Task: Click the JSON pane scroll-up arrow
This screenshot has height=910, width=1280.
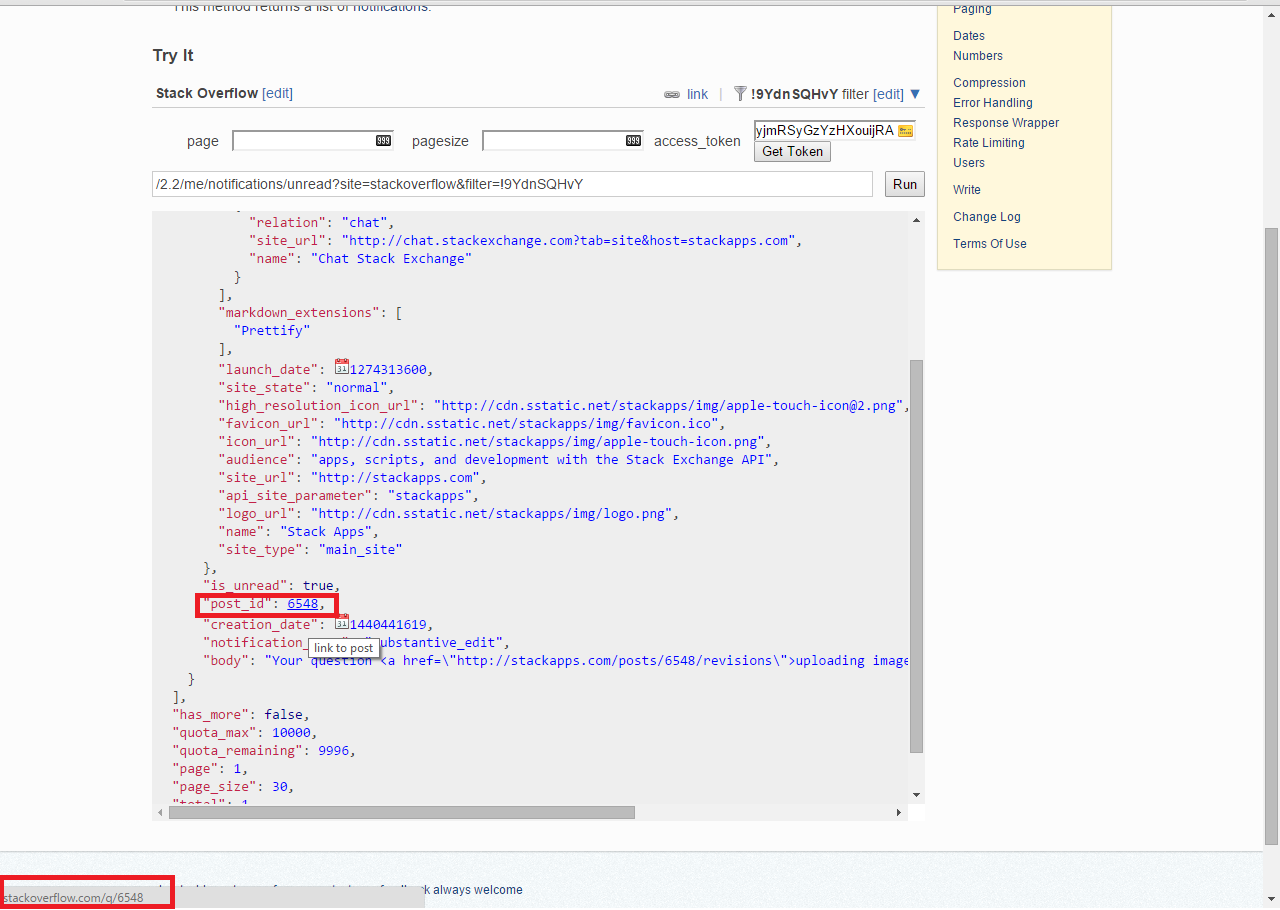Action: [x=916, y=220]
